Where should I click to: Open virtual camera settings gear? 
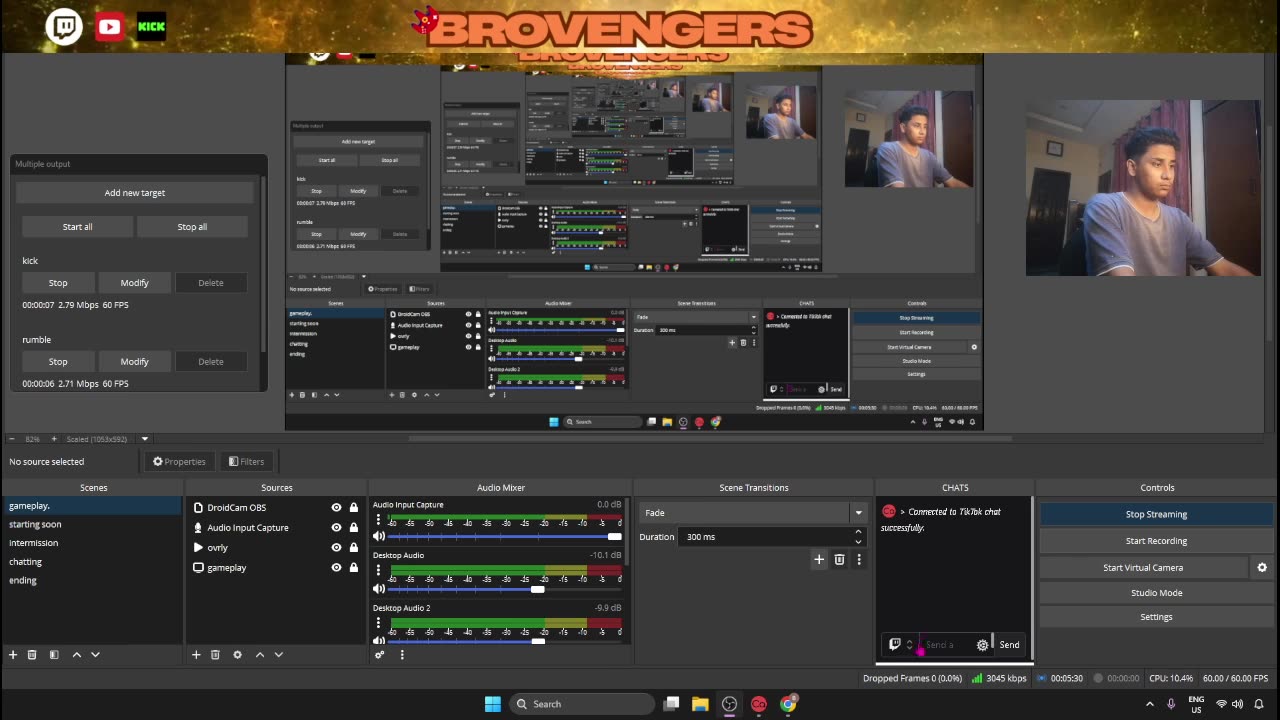tap(1262, 567)
